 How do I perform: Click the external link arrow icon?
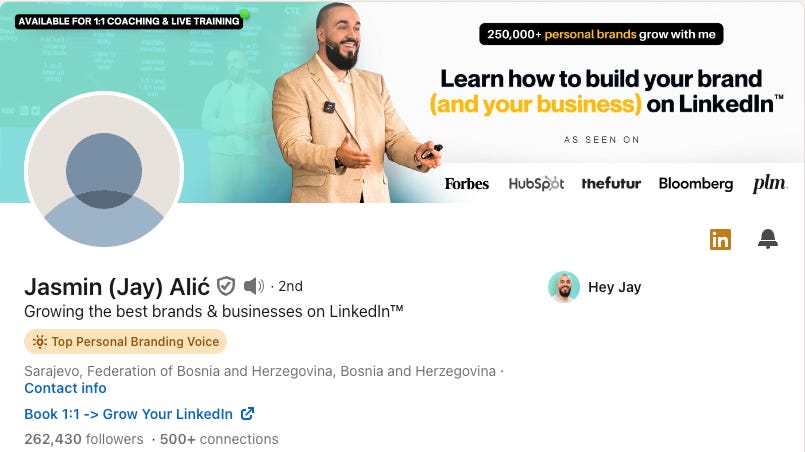click(247, 413)
